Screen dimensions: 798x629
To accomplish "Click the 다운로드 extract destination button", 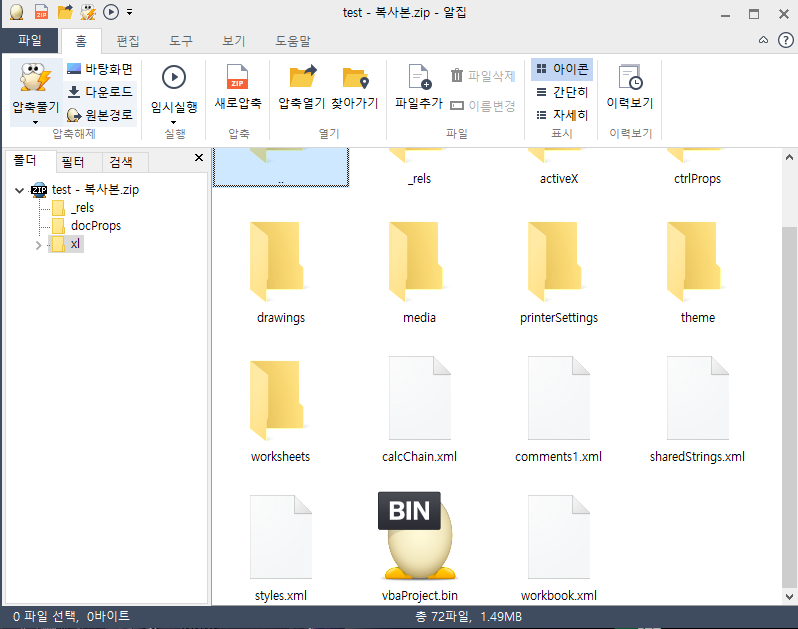I will click(100, 91).
